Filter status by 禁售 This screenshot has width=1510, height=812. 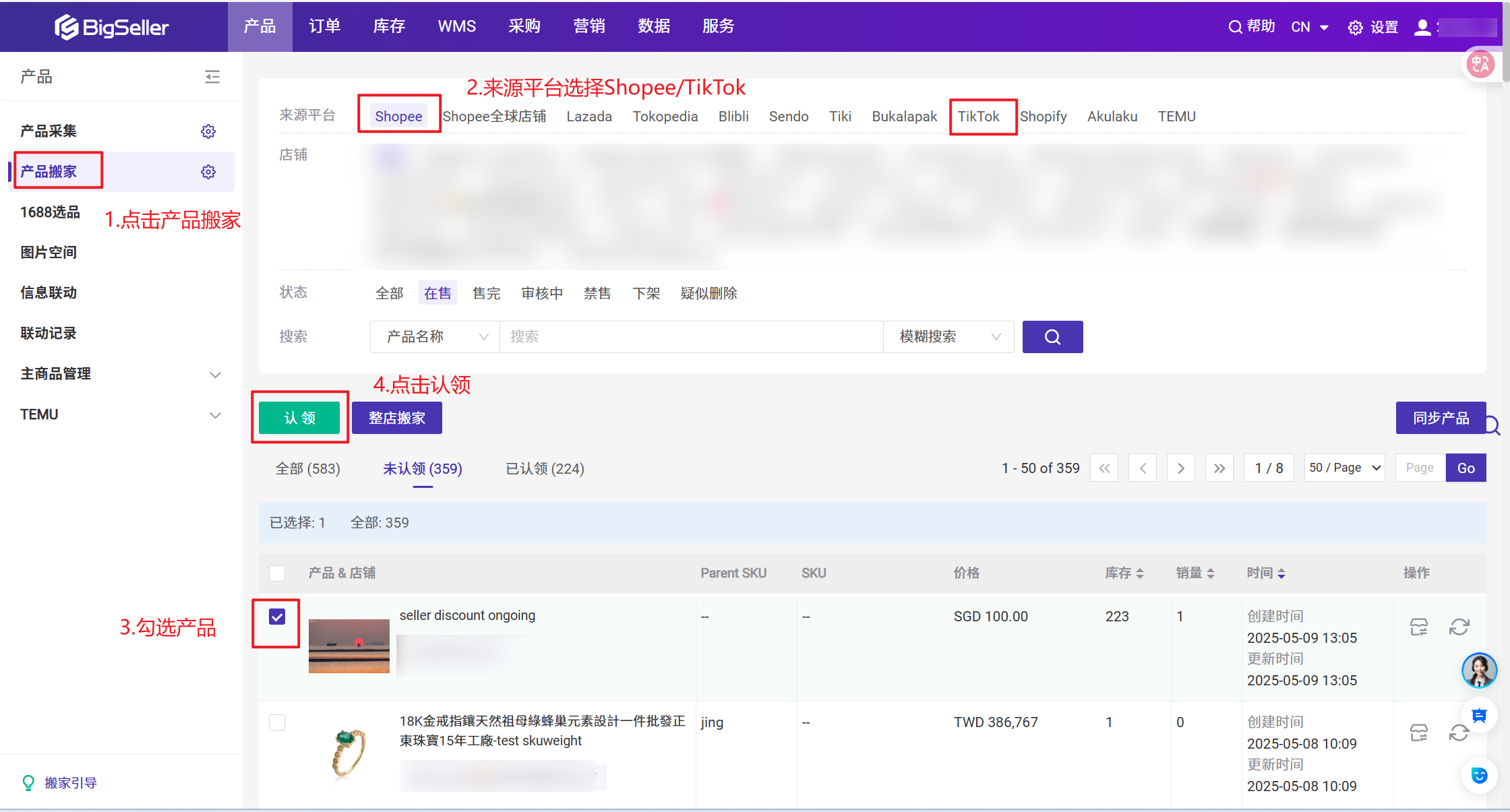(x=597, y=293)
